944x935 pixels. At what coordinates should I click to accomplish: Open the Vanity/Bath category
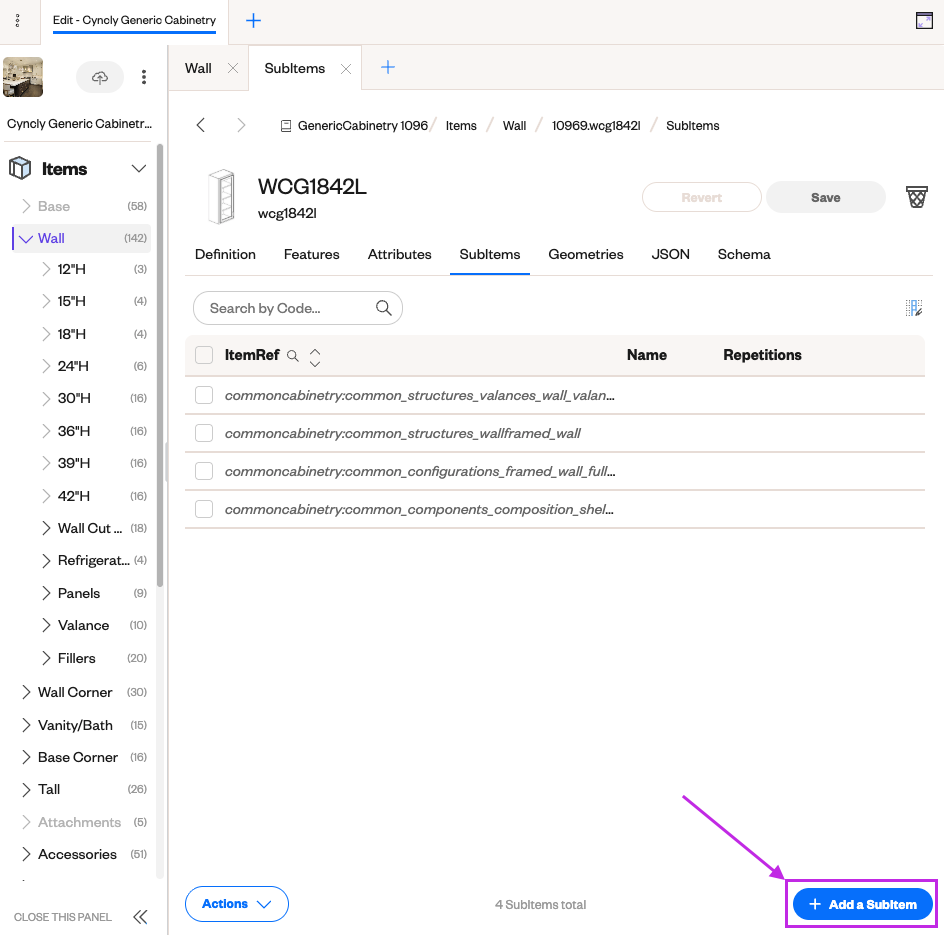[75, 725]
